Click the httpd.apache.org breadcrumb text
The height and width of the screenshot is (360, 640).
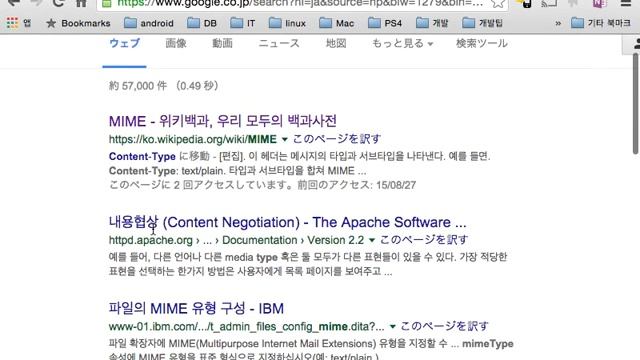point(151,240)
